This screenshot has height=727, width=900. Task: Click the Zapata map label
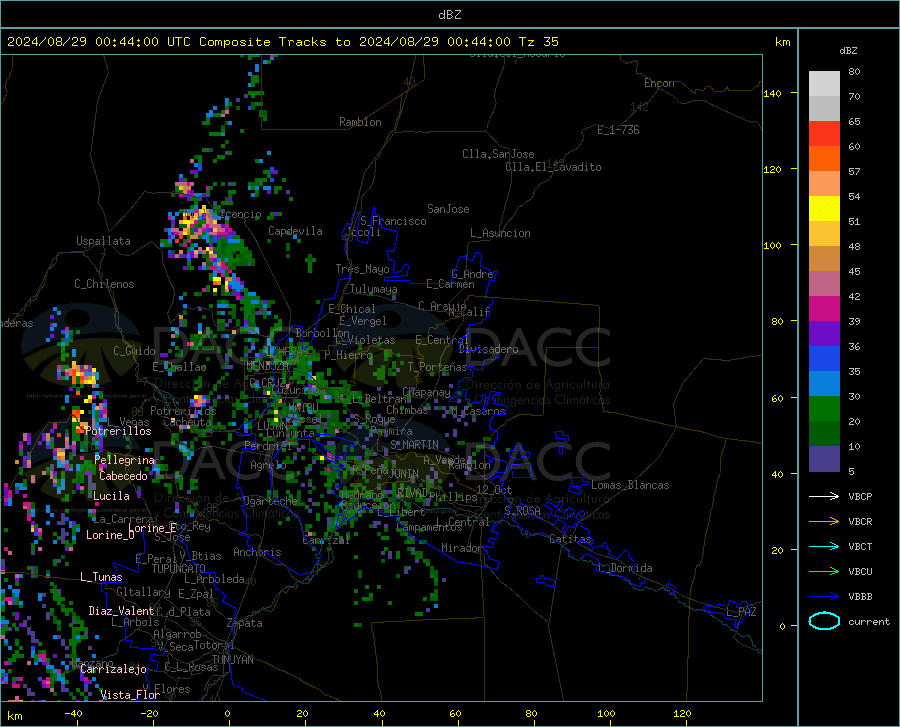click(x=245, y=623)
